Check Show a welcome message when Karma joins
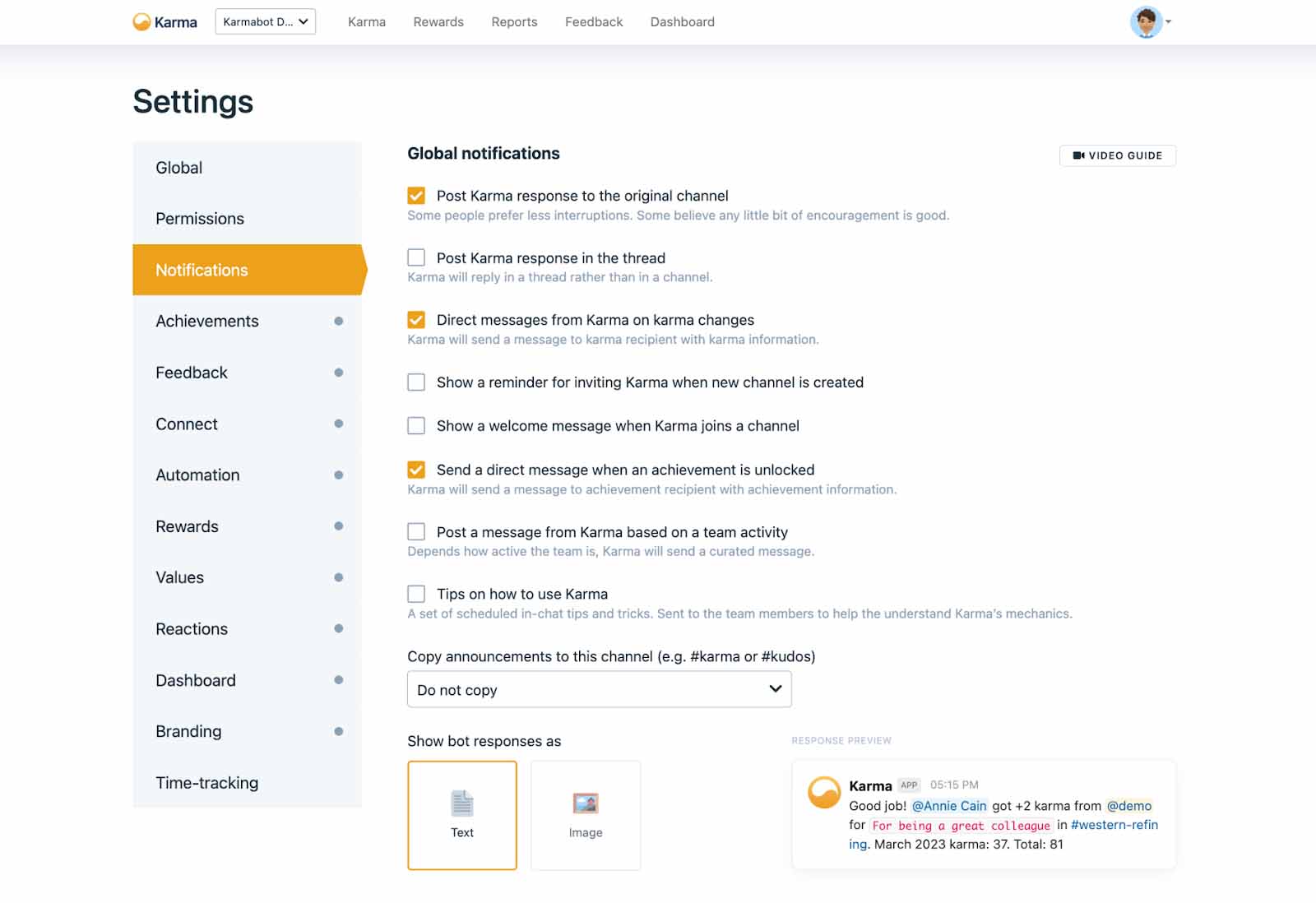Viewport: 1316px width, 903px height. 415,425
